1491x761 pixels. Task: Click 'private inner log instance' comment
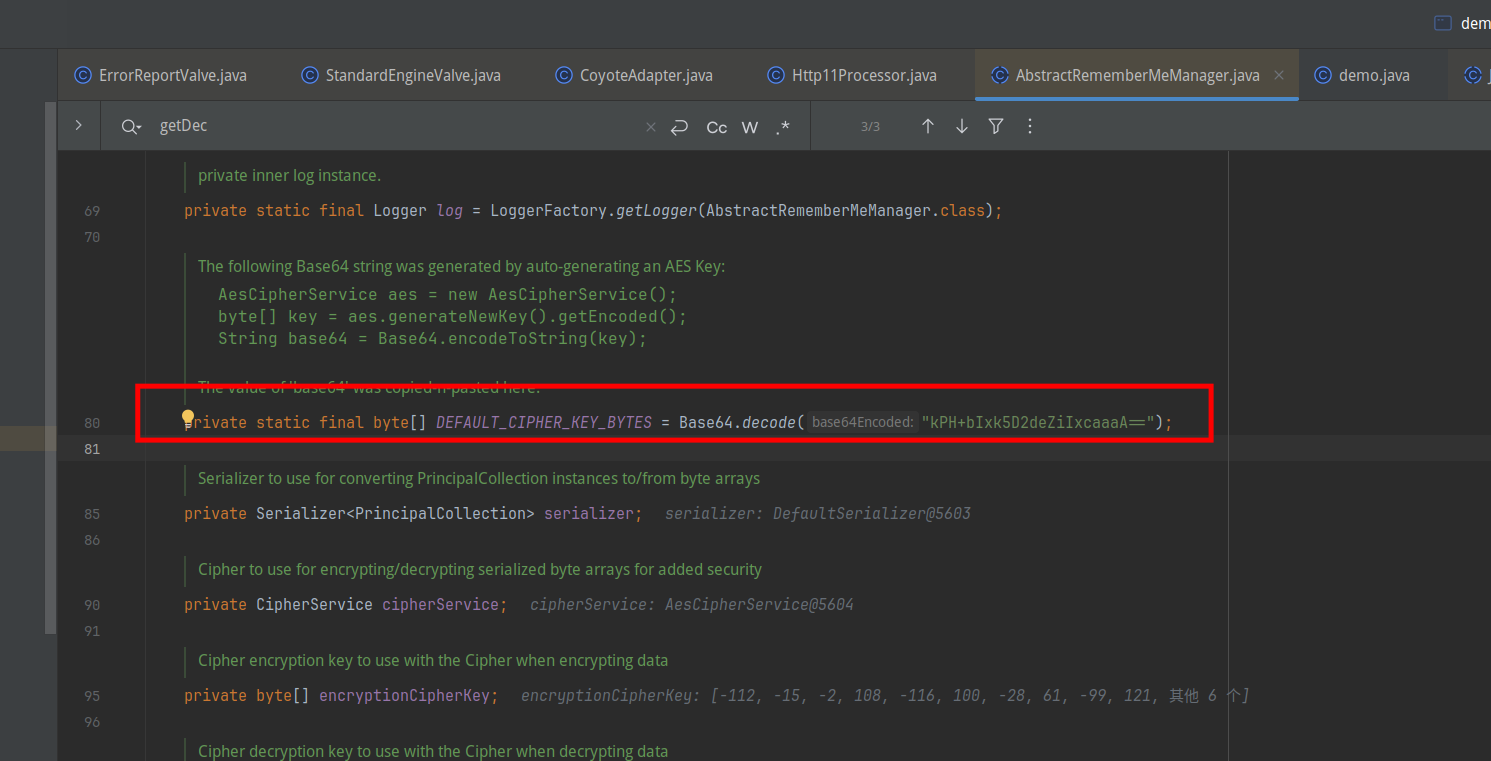(289, 176)
